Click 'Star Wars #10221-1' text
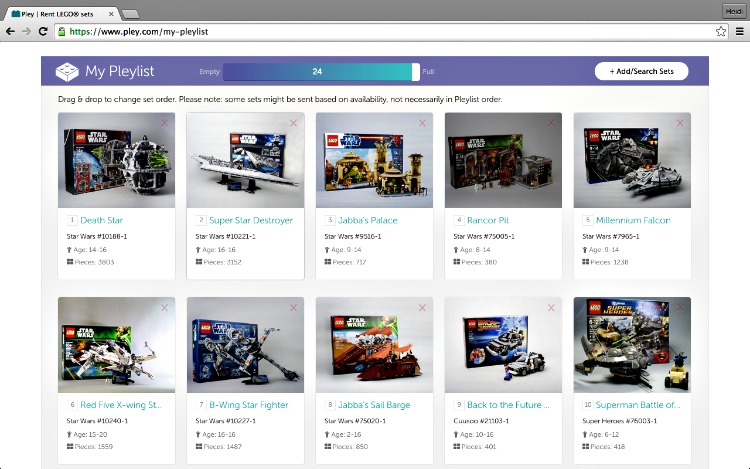 pyautogui.click(x=225, y=236)
